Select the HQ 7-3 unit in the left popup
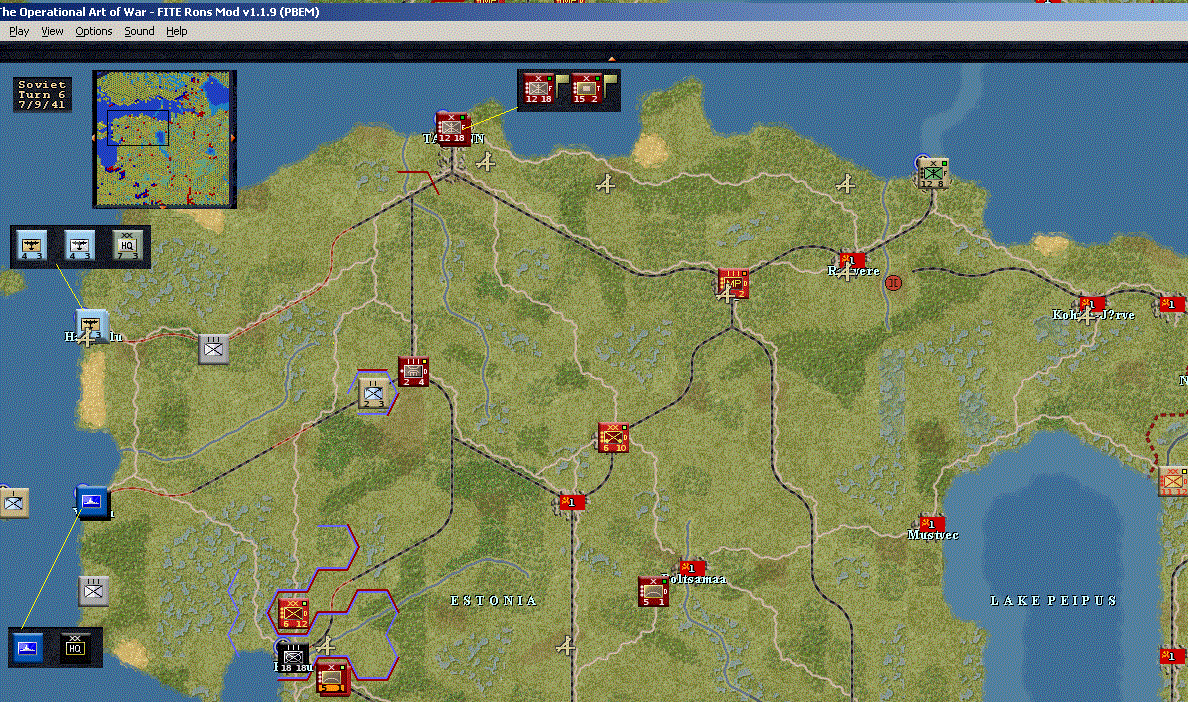The width and height of the screenshot is (1188, 702). [127, 245]
